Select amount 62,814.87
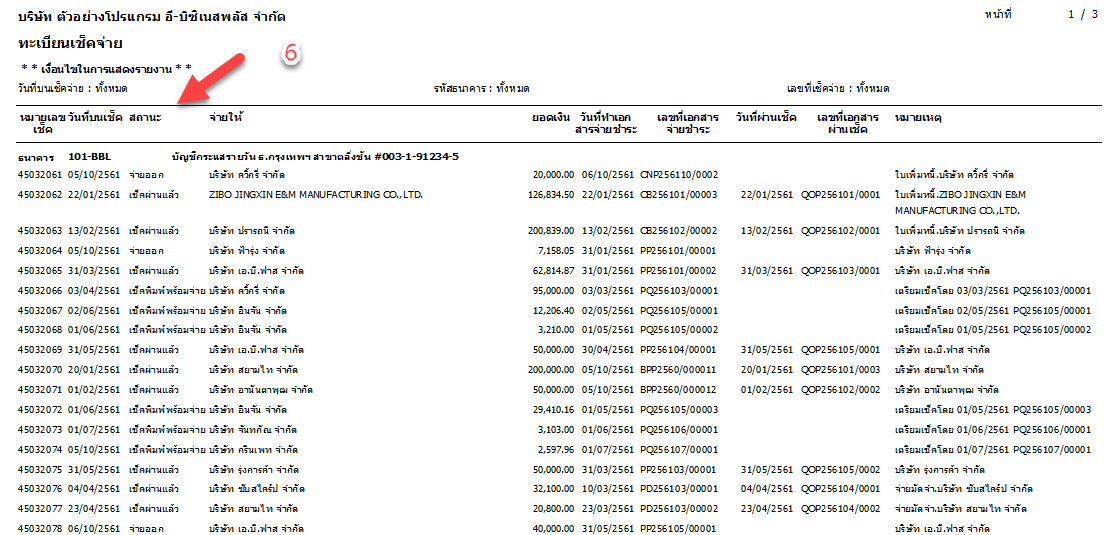Image resolution: width=1104 pixels, height=535 pixels. pos(553,270)
